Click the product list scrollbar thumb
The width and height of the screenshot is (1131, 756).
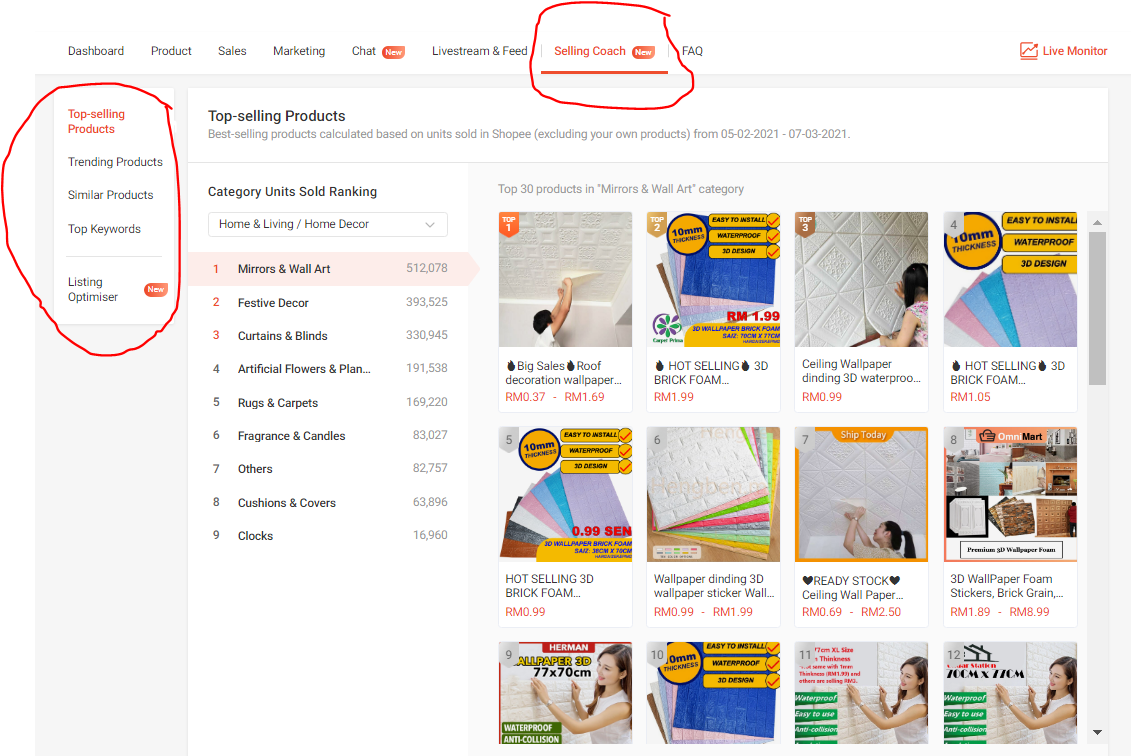(1097, 309)
